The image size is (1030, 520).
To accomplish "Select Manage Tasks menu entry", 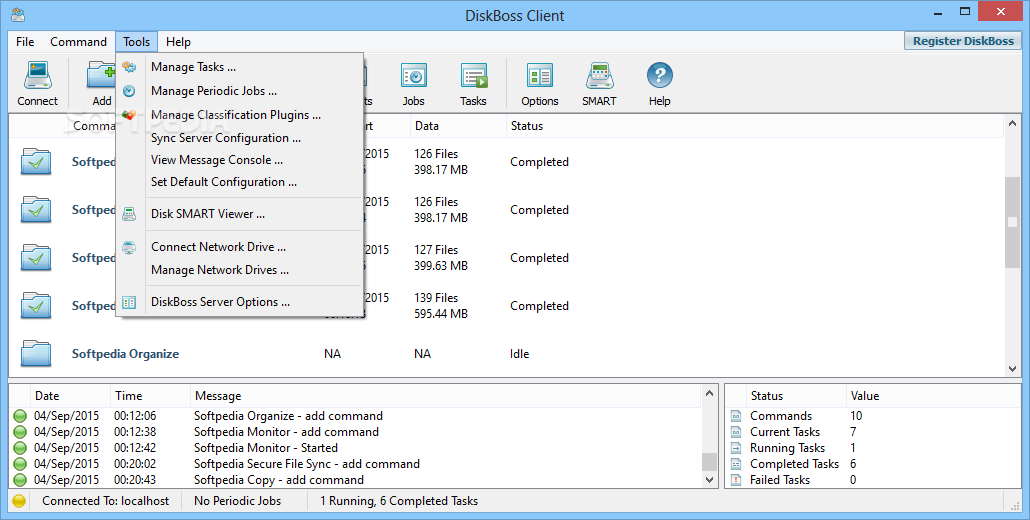I will click(240, 67).
